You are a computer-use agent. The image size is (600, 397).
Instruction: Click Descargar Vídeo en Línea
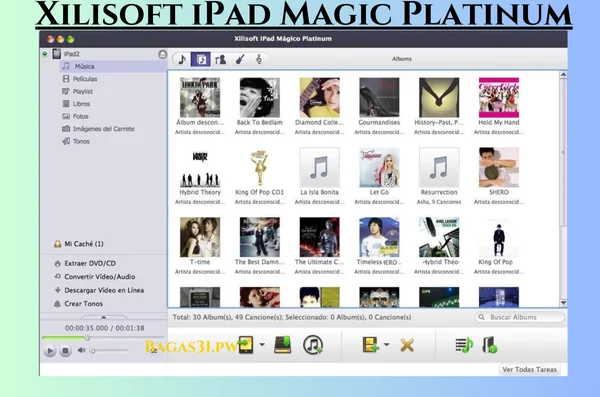104,290
